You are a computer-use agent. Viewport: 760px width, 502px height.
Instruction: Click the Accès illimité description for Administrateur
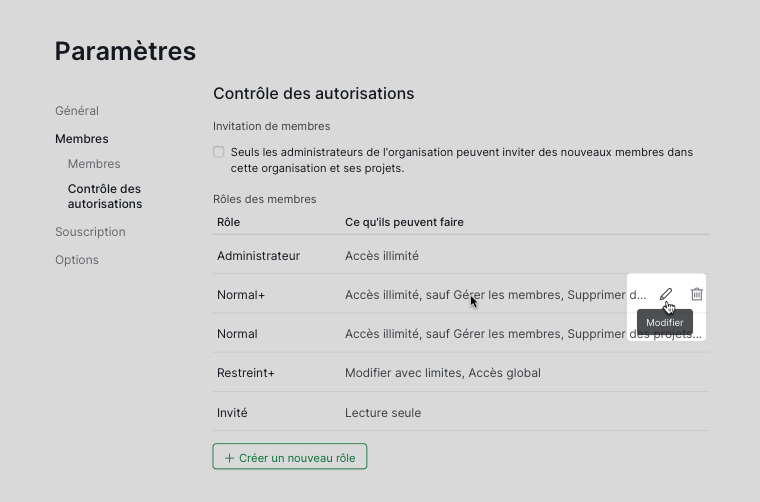[382, 256]
